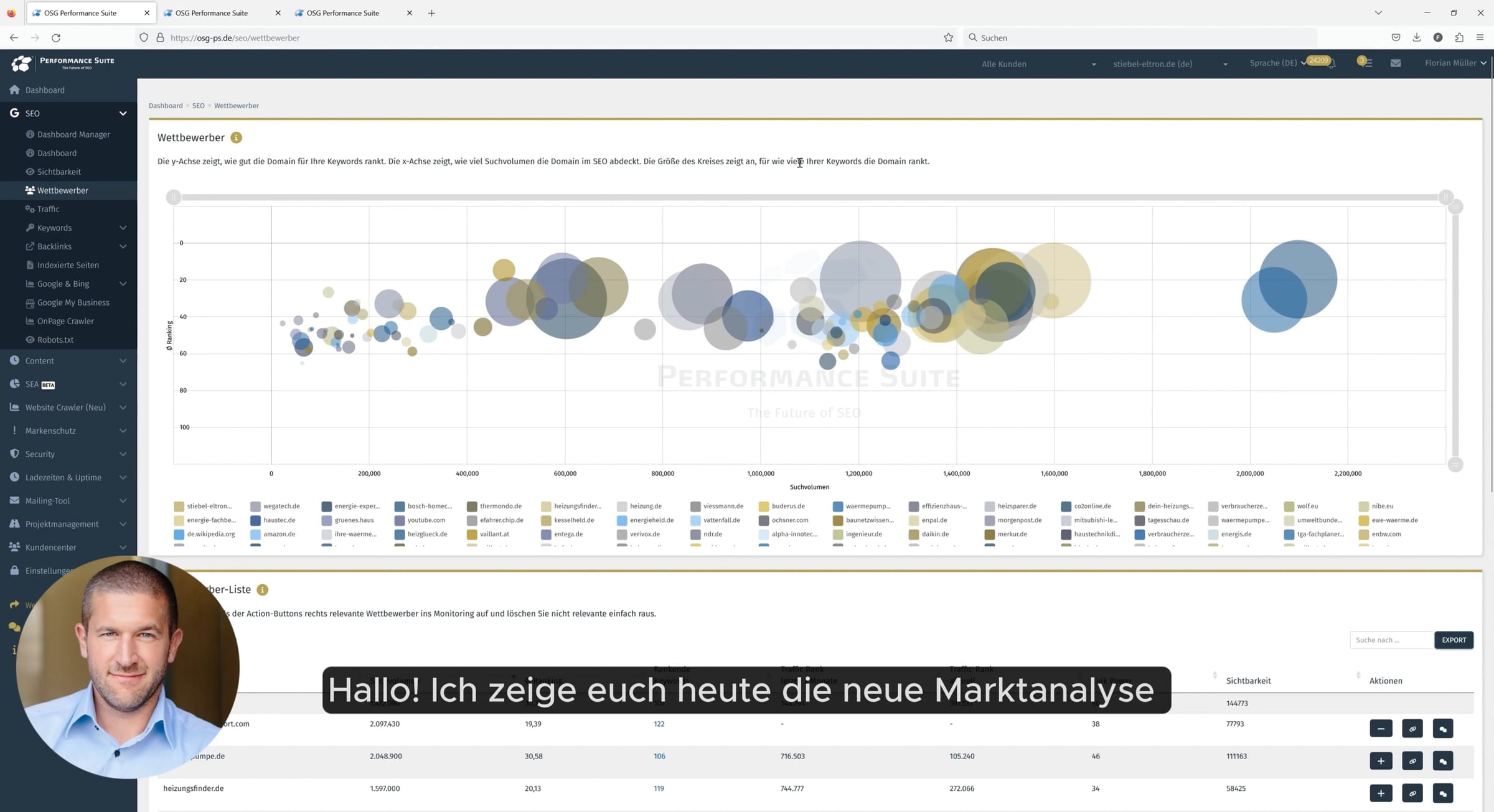Add heizungsfinder.de to monitoring with plus button
Image resolution: width=1494 pixels, height=812 pixels.
click(x=1381, y=793)
